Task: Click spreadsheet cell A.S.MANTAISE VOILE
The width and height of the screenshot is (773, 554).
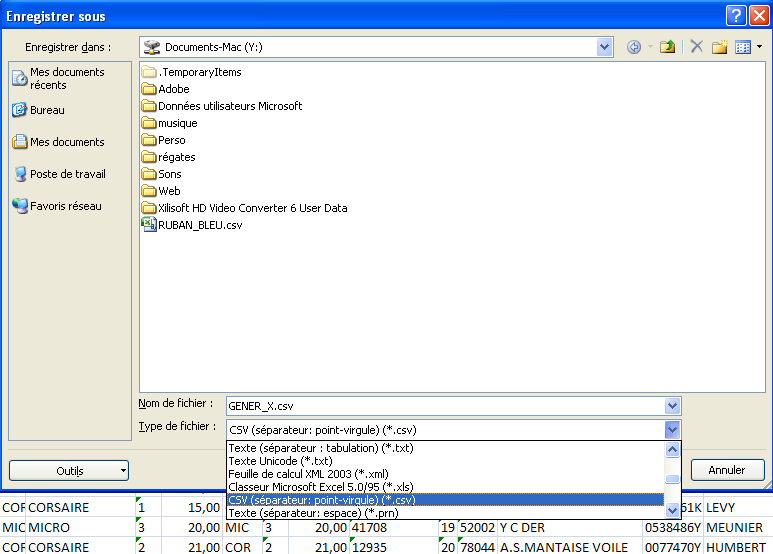Action: coord(569,547)
